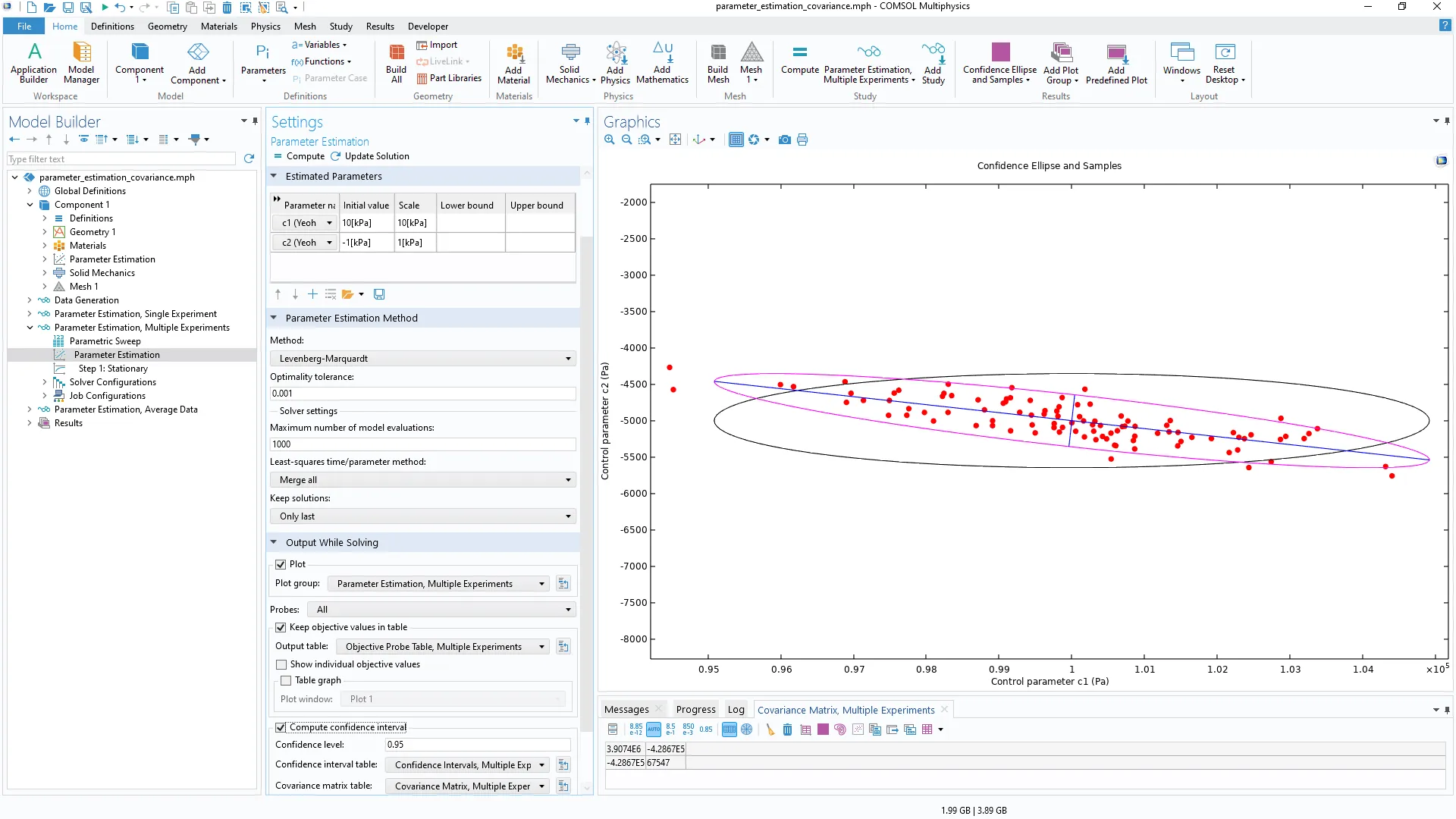Switch to the Log tab
Image resolution: width=1456 pixels, height=819 pixels.
(736, 710)
